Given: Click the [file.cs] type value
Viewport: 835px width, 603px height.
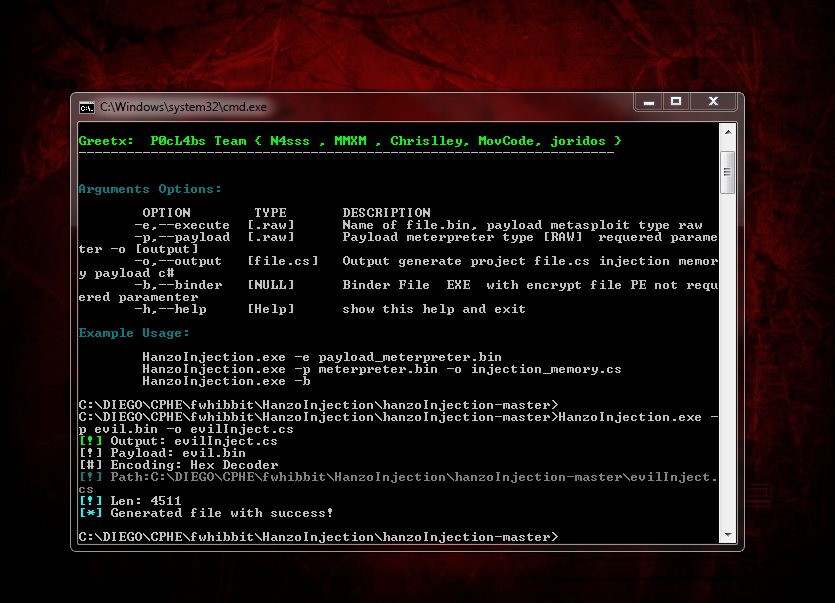Looking at the screenshot, I should (x=283, y=261).
